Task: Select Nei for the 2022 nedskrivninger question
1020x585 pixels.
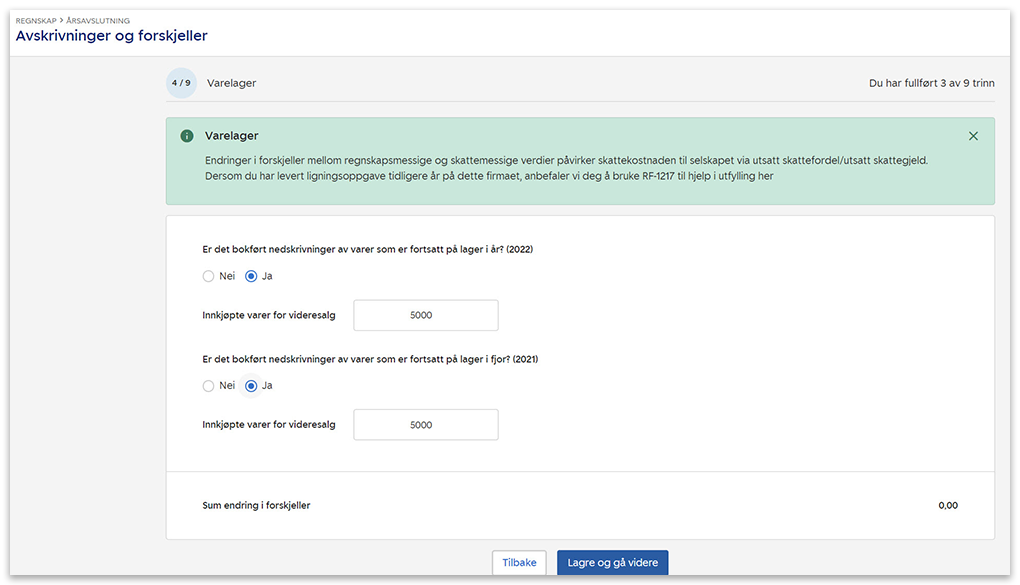Action: [x=208, y=276]
